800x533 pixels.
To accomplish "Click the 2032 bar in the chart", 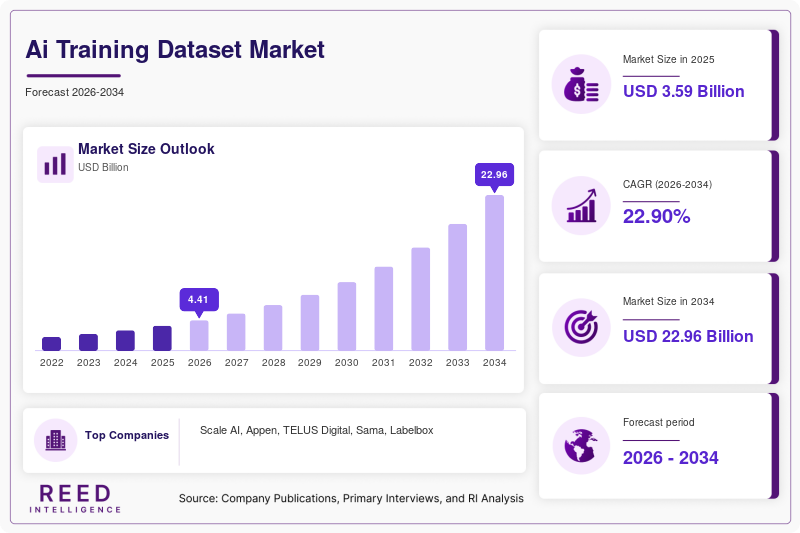I will (x=420, y=299).
